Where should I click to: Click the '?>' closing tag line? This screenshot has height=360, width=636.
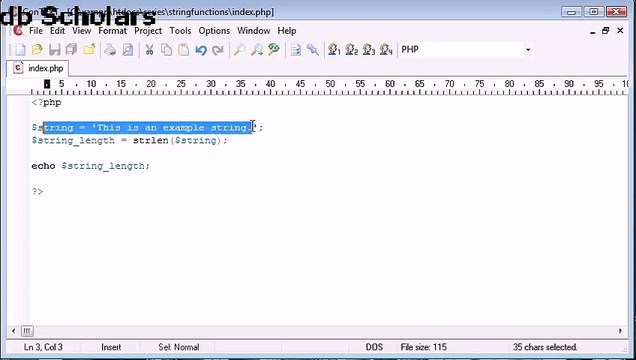pos(37,191)
